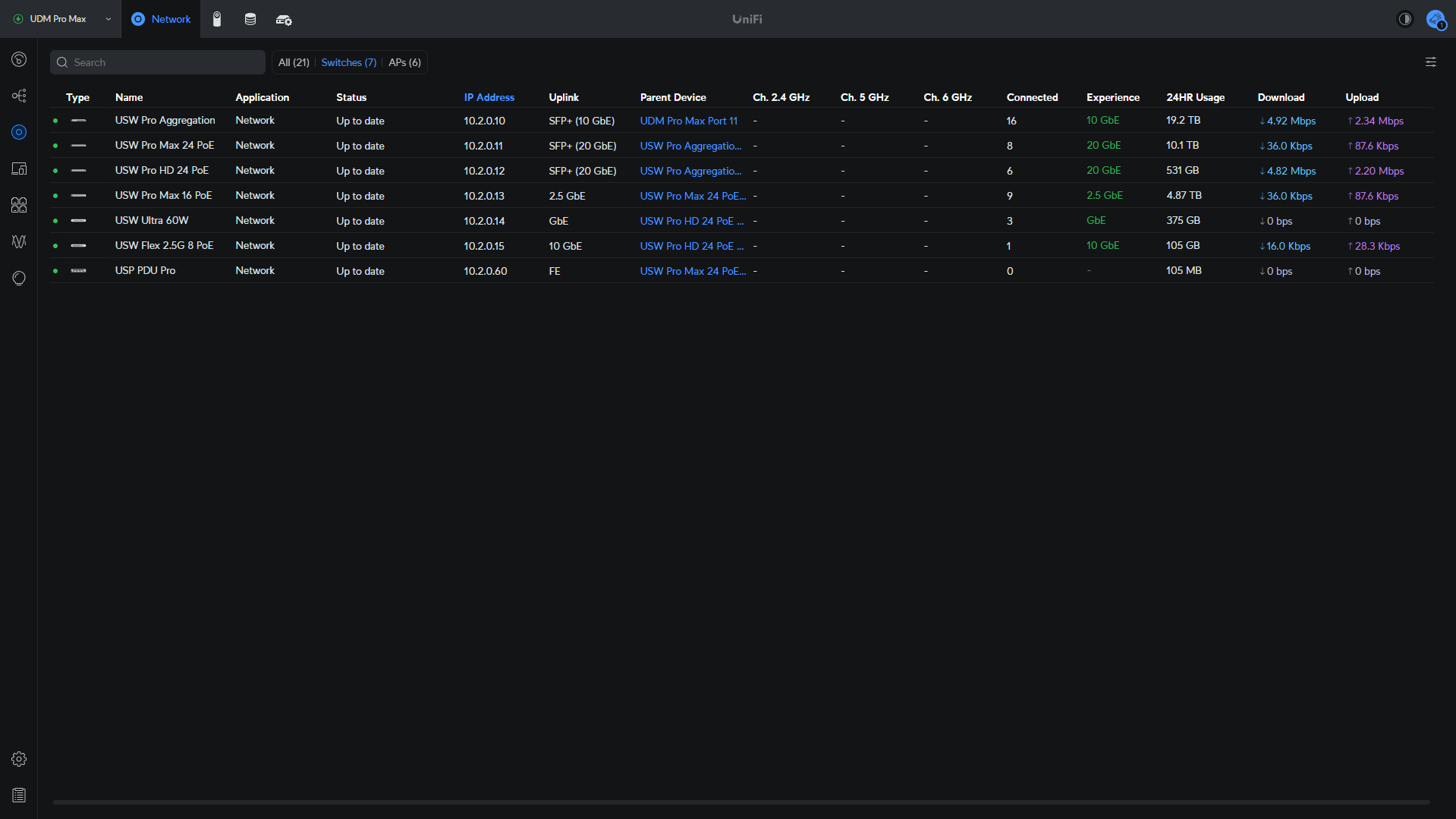Open the Client Devices sidebar icon

(19, 169)
